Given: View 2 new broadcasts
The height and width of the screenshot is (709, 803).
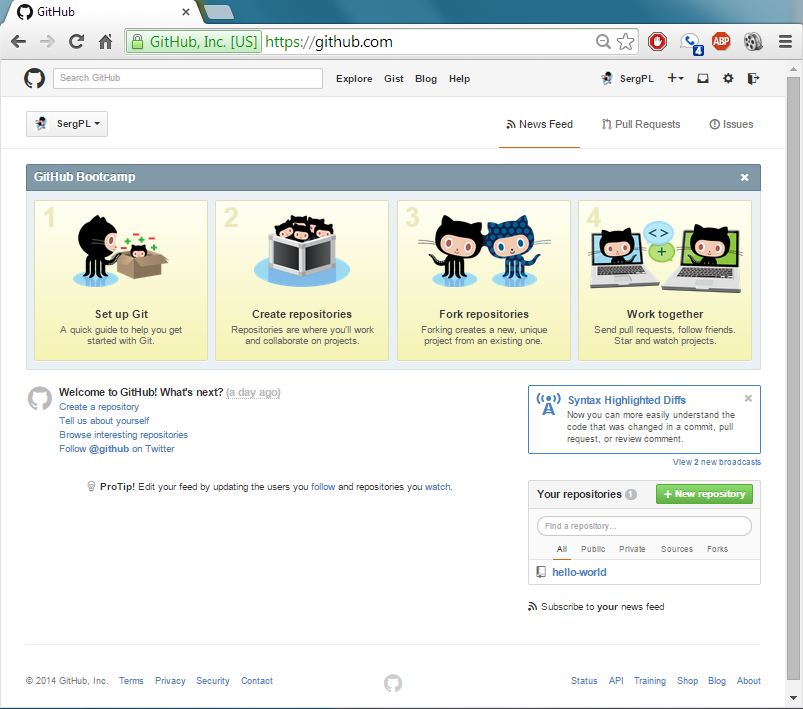Looking at the screenshot, I should point(716,462).
